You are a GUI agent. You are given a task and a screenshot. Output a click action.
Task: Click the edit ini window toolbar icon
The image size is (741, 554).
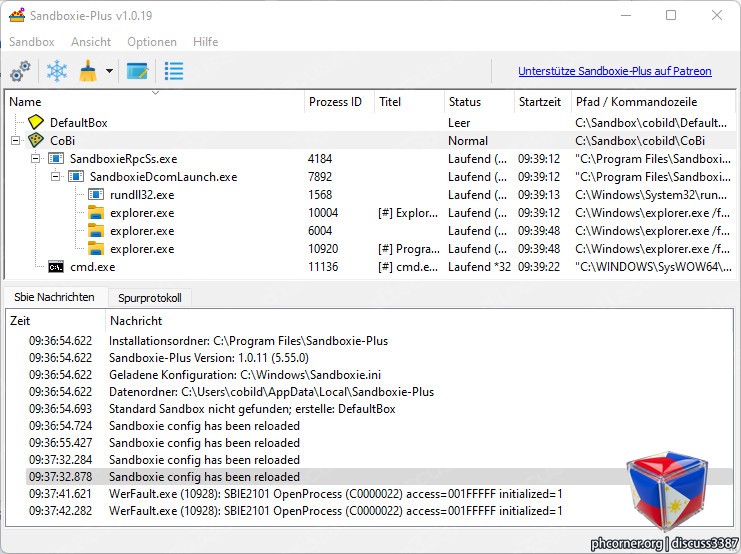(x=138, y=71)
